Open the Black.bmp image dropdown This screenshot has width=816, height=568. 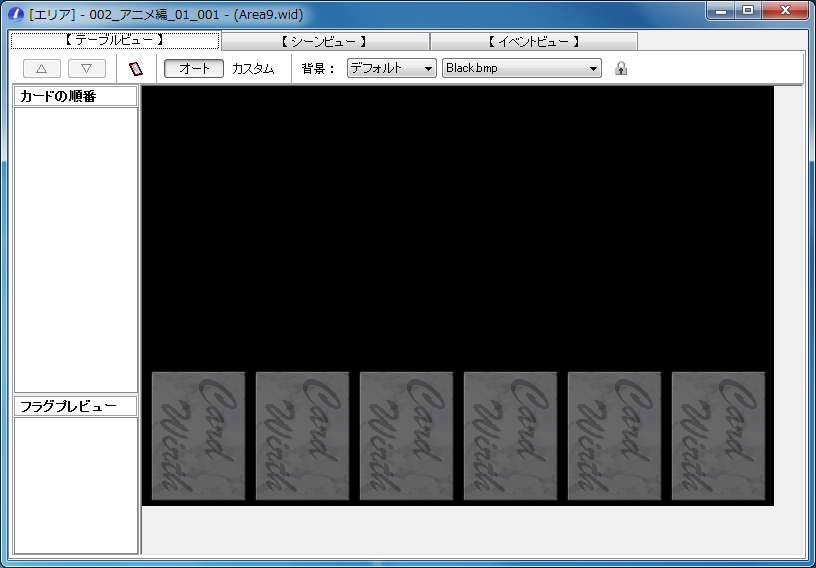521,68
